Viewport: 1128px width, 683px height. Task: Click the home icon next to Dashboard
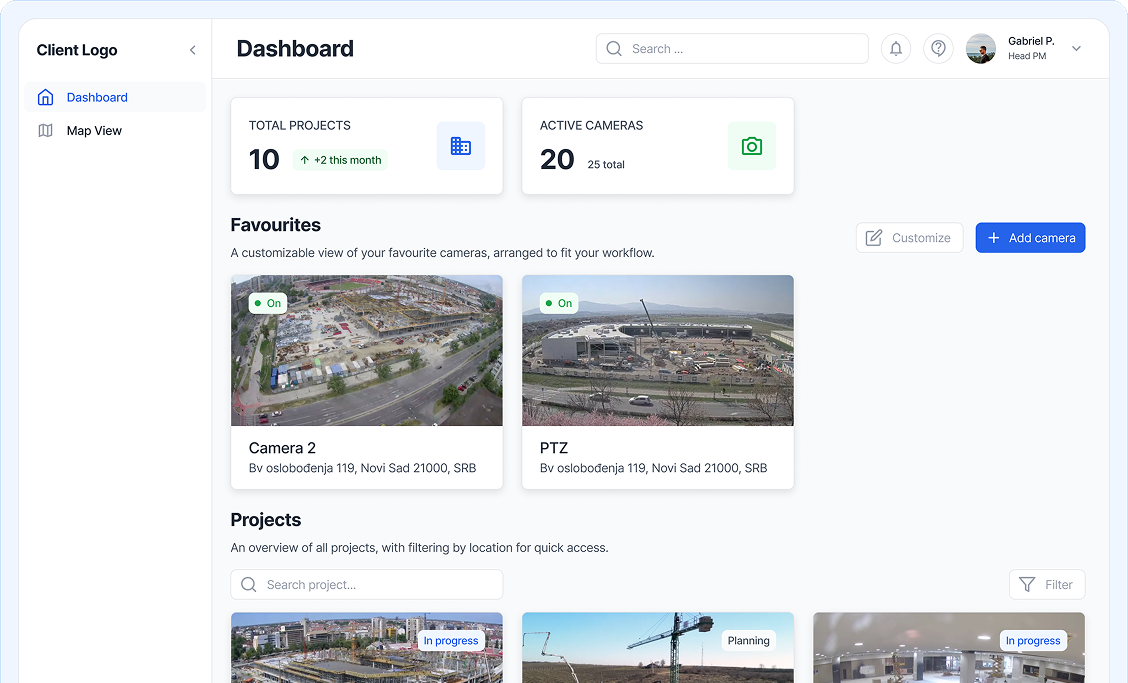45,97
